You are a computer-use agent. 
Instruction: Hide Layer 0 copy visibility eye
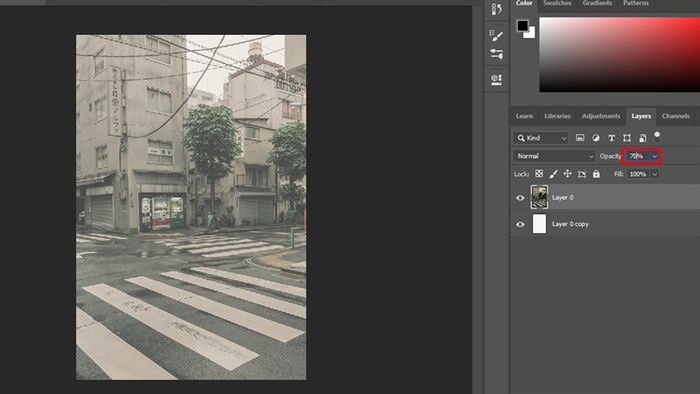(x=520, y=224)
